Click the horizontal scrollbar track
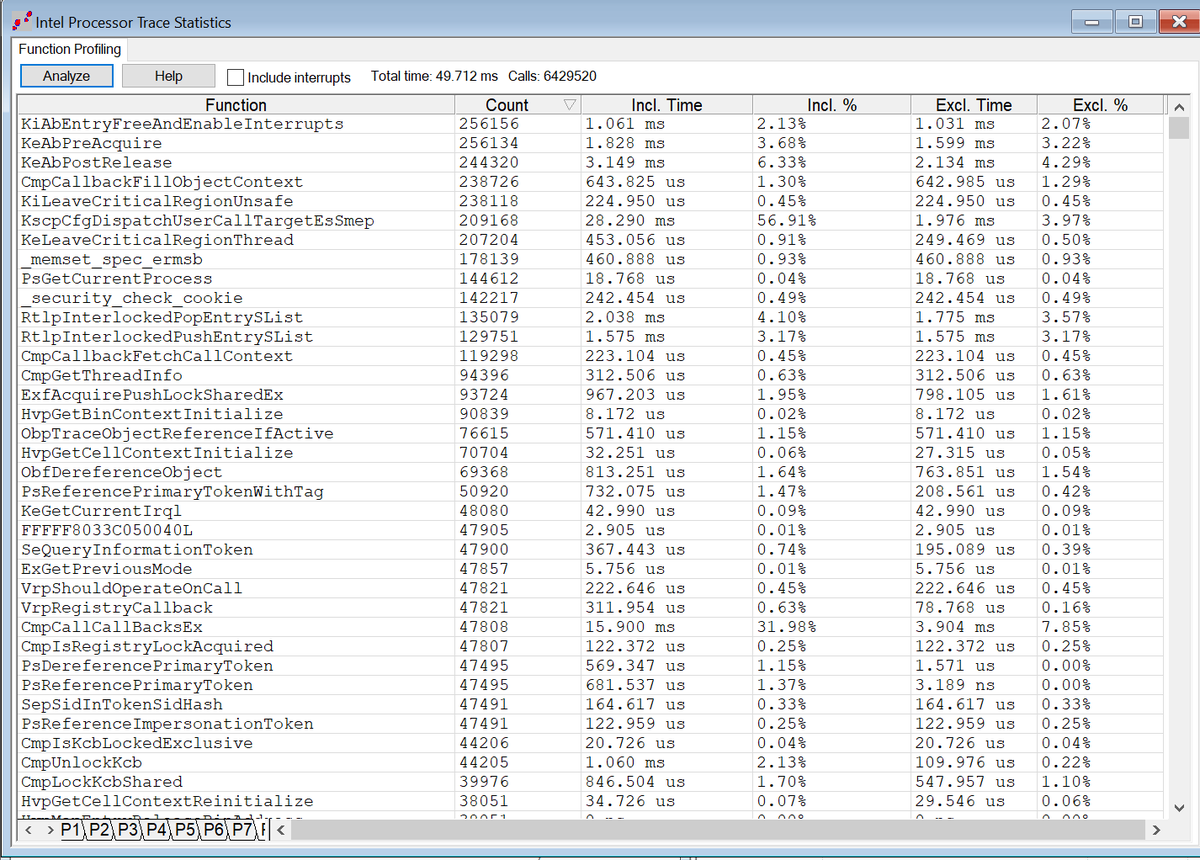This screenshot has height=860, width=1200. pyautogui.click(x=718, y=829)
